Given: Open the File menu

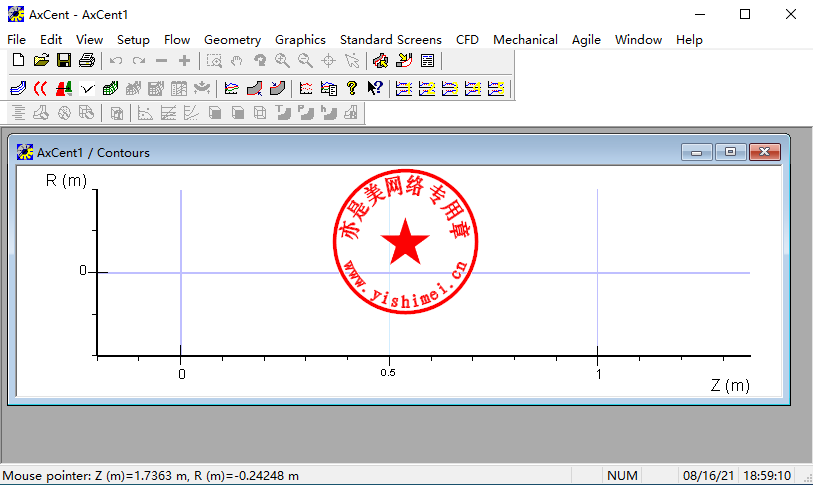Looking at the screenshot, I should pyautogui.click(x=17, y=40).
